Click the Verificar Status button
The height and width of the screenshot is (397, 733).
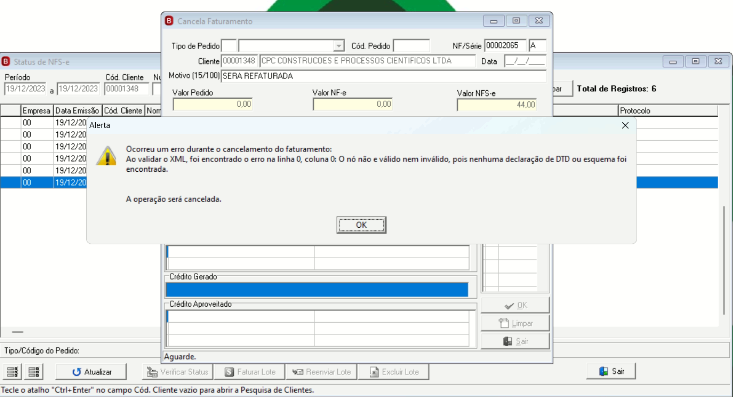[x=178, y=372]
